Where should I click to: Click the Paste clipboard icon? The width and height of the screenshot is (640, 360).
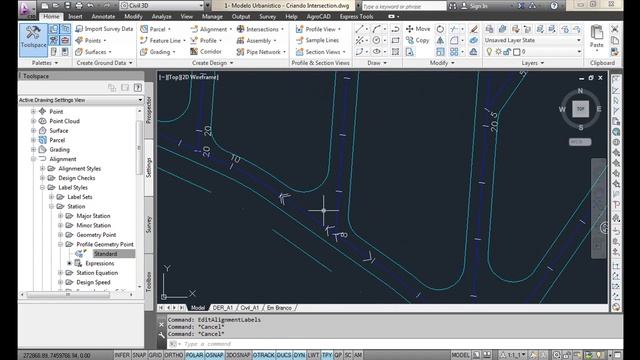[x=597, y=33]
